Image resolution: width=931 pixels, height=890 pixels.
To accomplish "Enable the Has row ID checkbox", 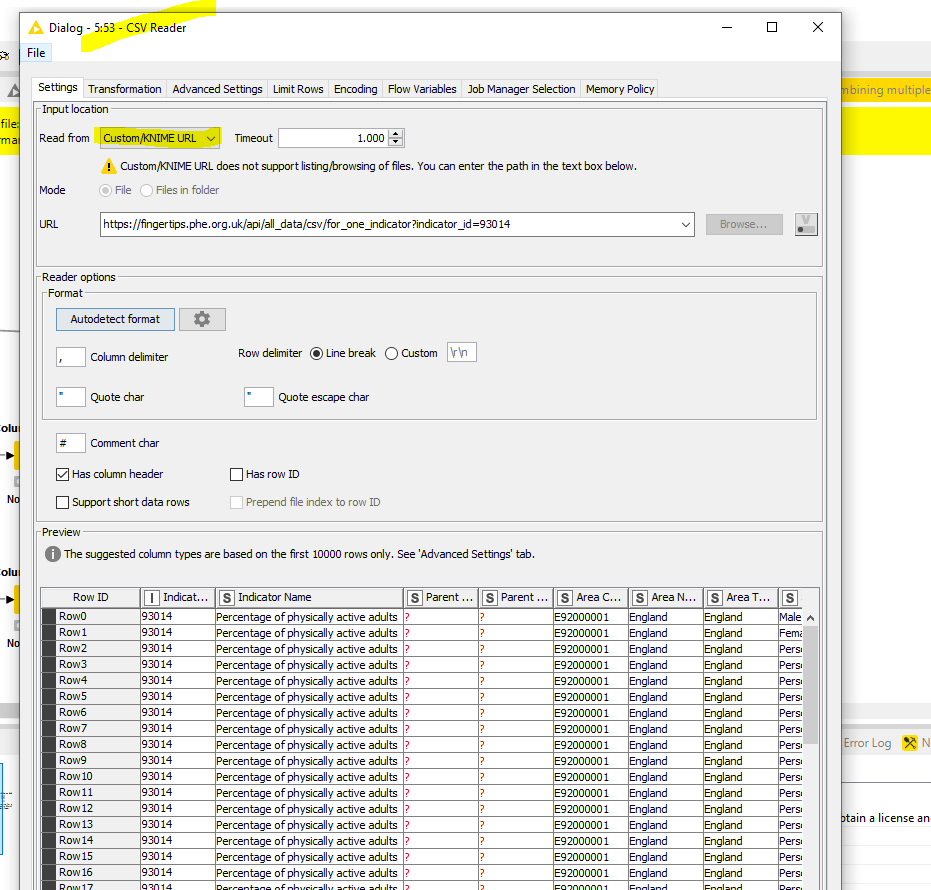I will tap(237, 474).
